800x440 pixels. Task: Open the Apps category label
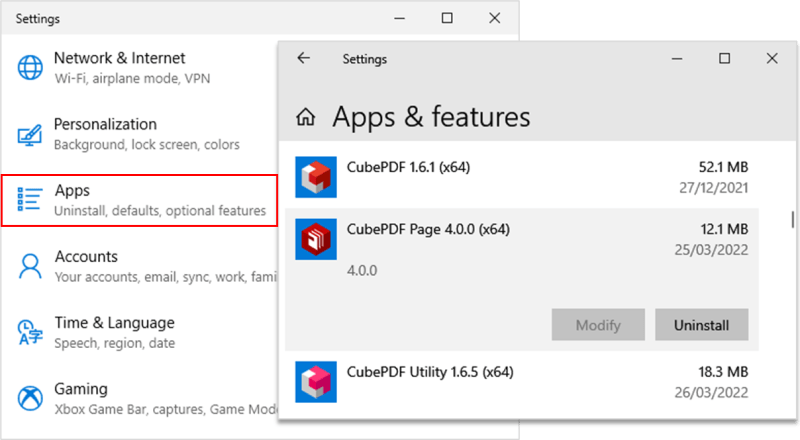click(72, 191)
